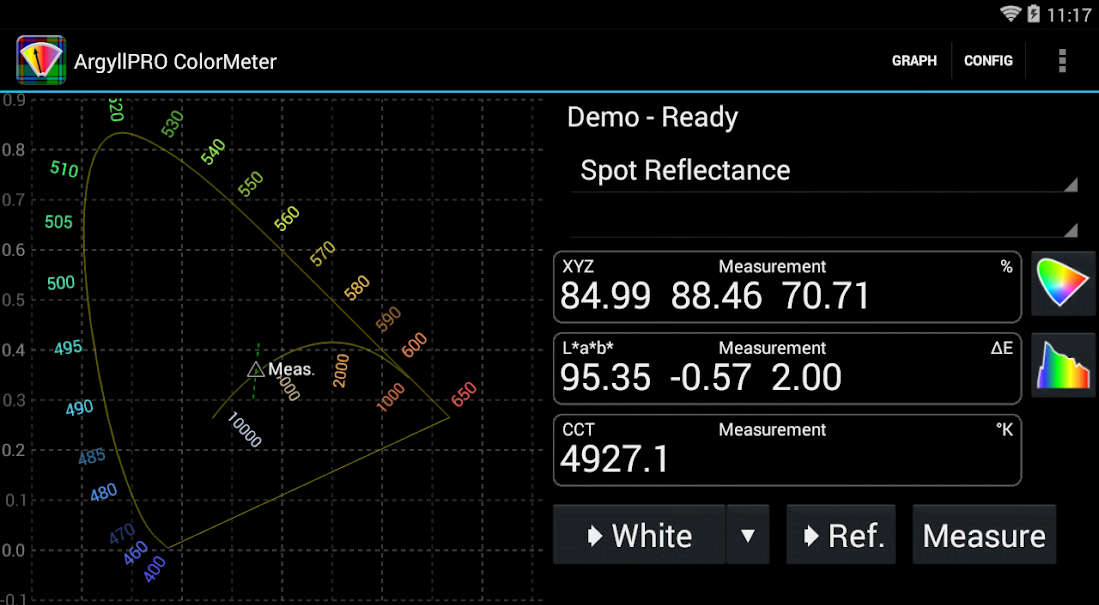The image size is (1099, 605).
Task: Click the b* value 2.00
Action: (x=807, y=378)
